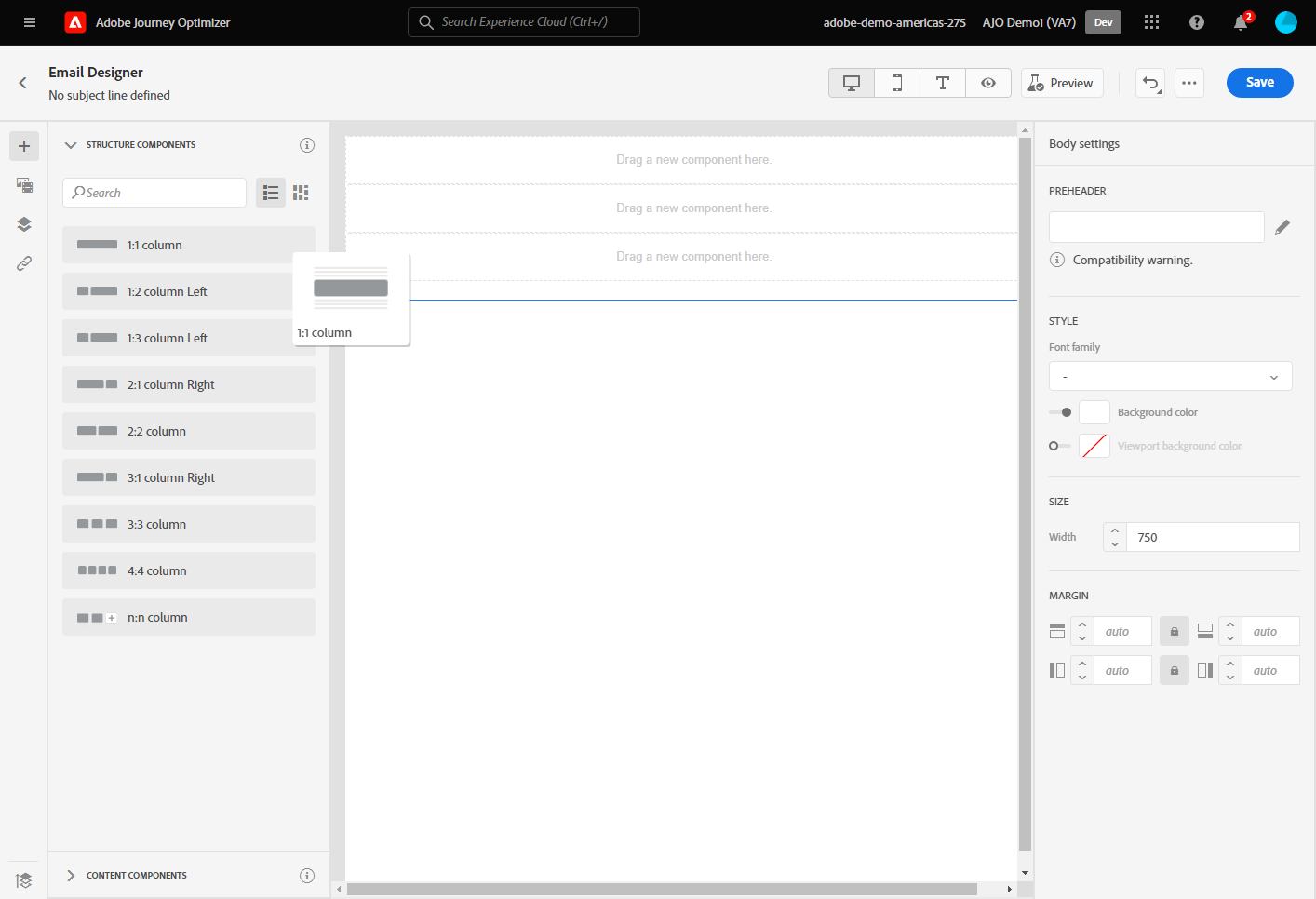Switch to mobile view

(x=897, y=83)
